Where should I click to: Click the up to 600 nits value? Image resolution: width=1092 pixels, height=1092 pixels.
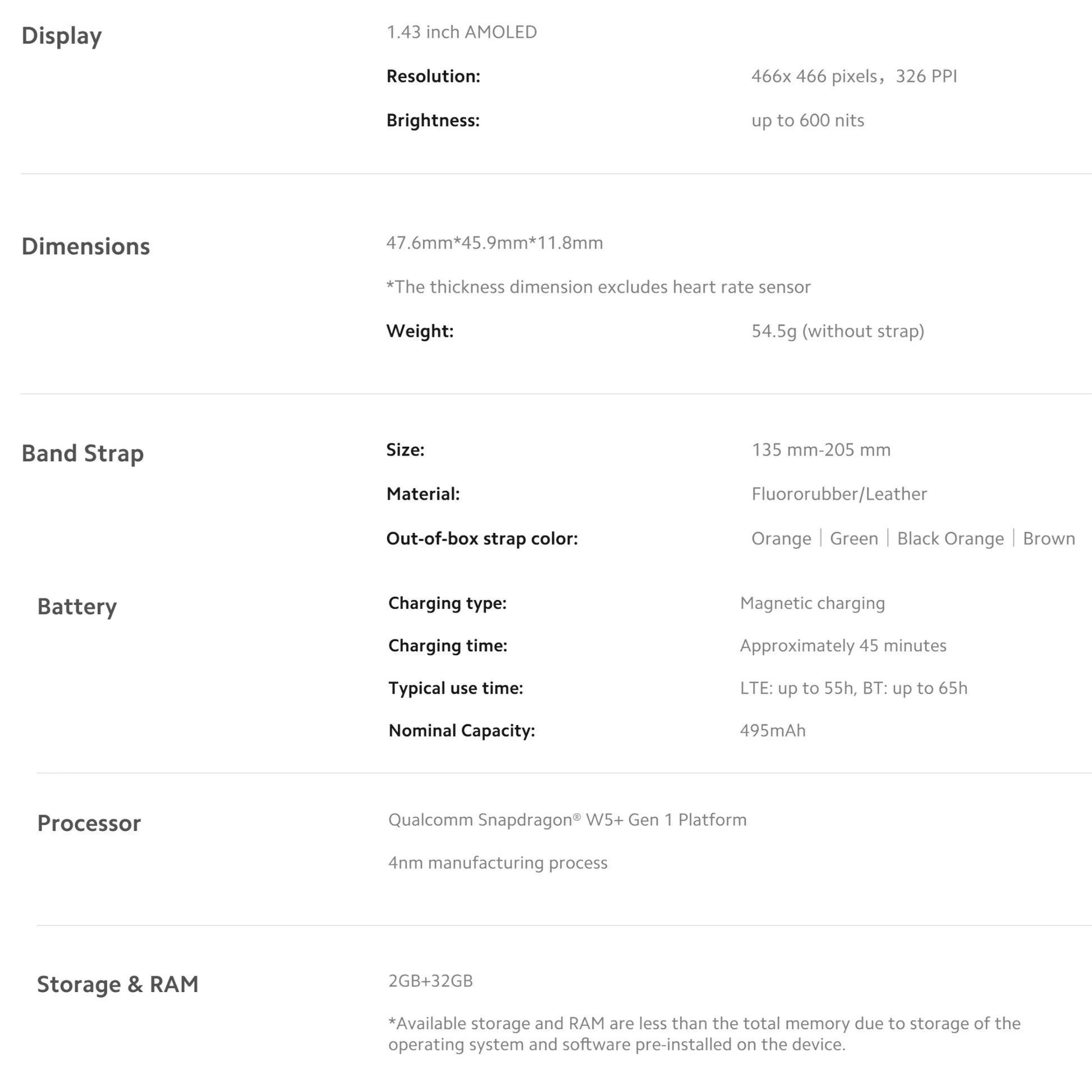click(x=807, y=121)
